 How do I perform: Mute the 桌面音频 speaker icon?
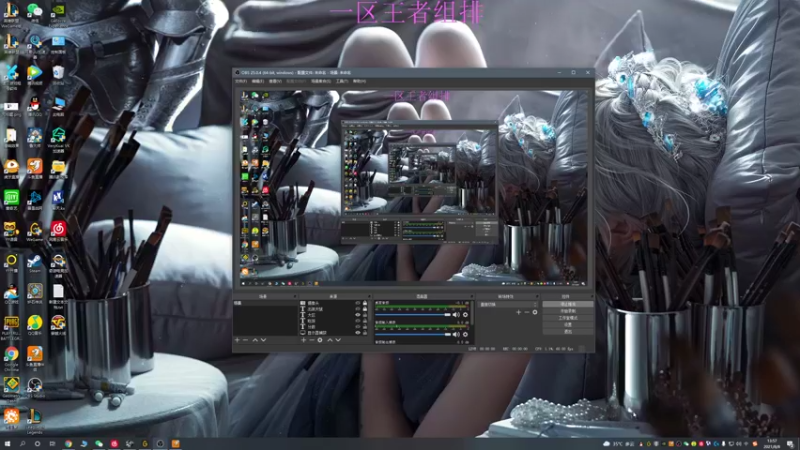point(456,315)
